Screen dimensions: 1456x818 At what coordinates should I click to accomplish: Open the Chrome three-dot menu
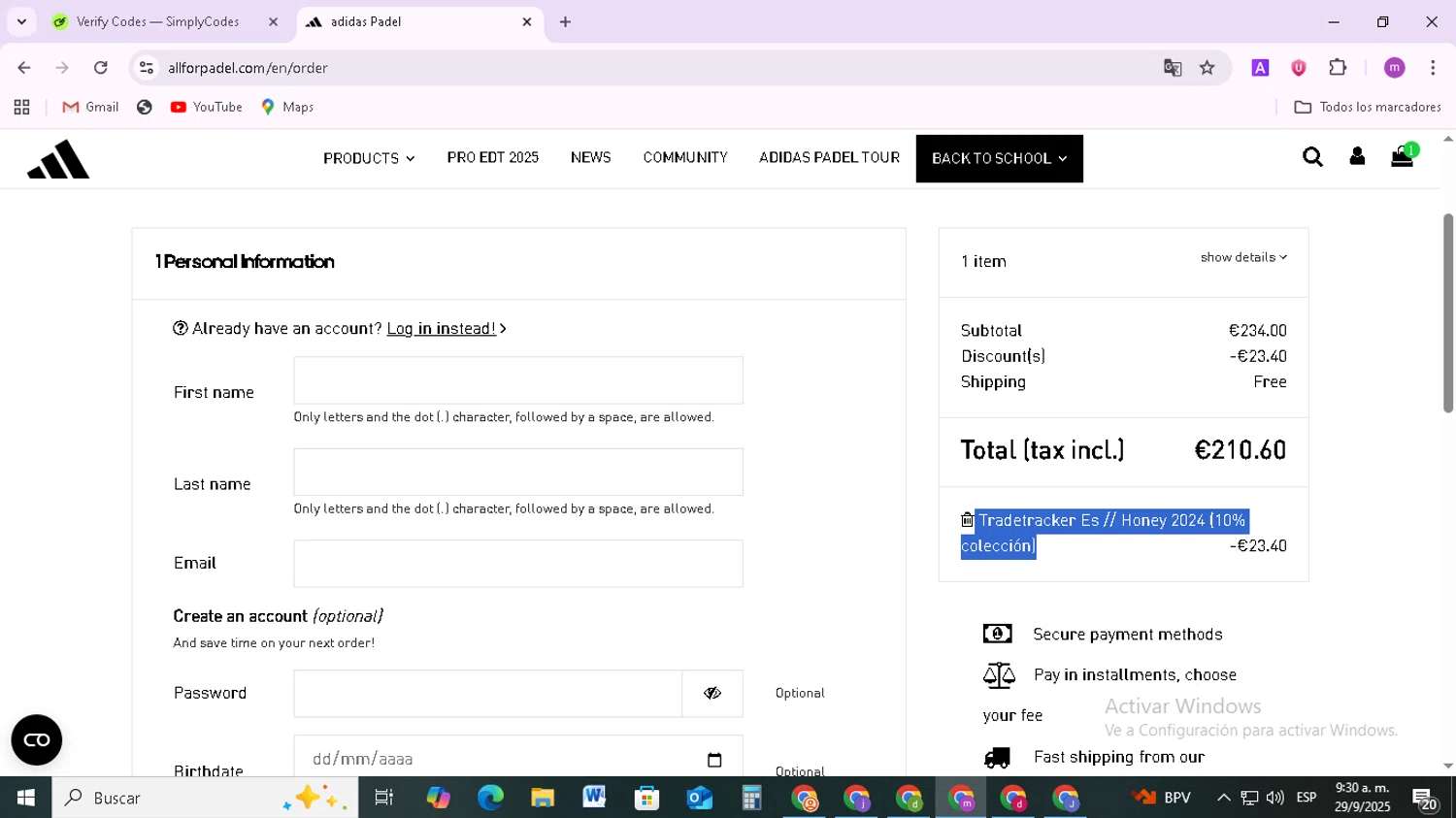point(1433,68)
